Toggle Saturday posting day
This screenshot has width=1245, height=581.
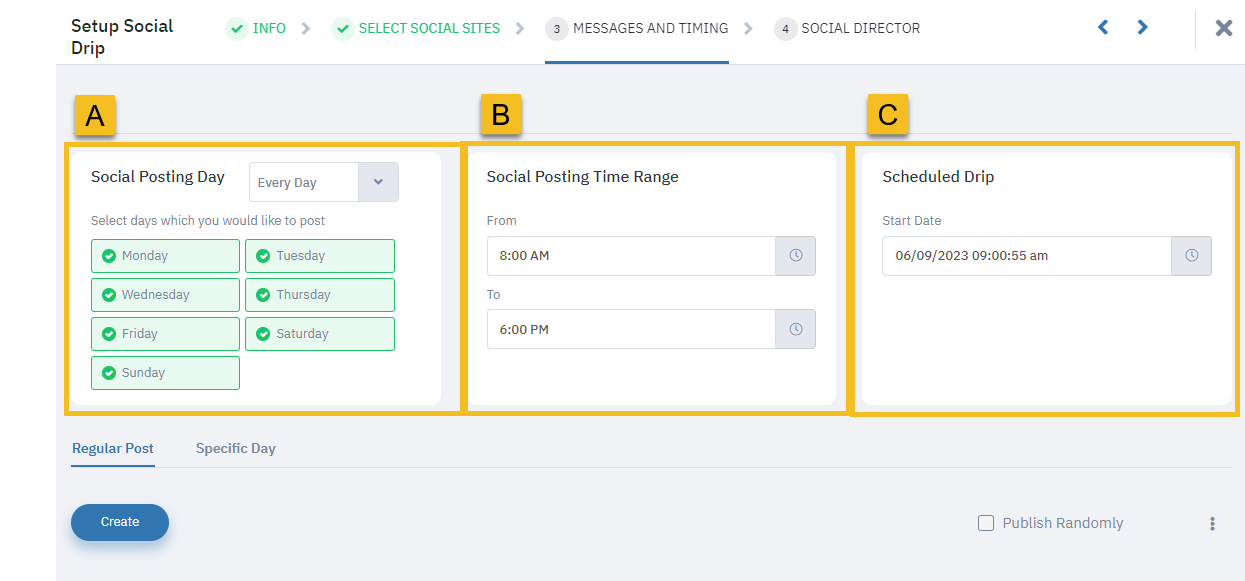[320, 334]
